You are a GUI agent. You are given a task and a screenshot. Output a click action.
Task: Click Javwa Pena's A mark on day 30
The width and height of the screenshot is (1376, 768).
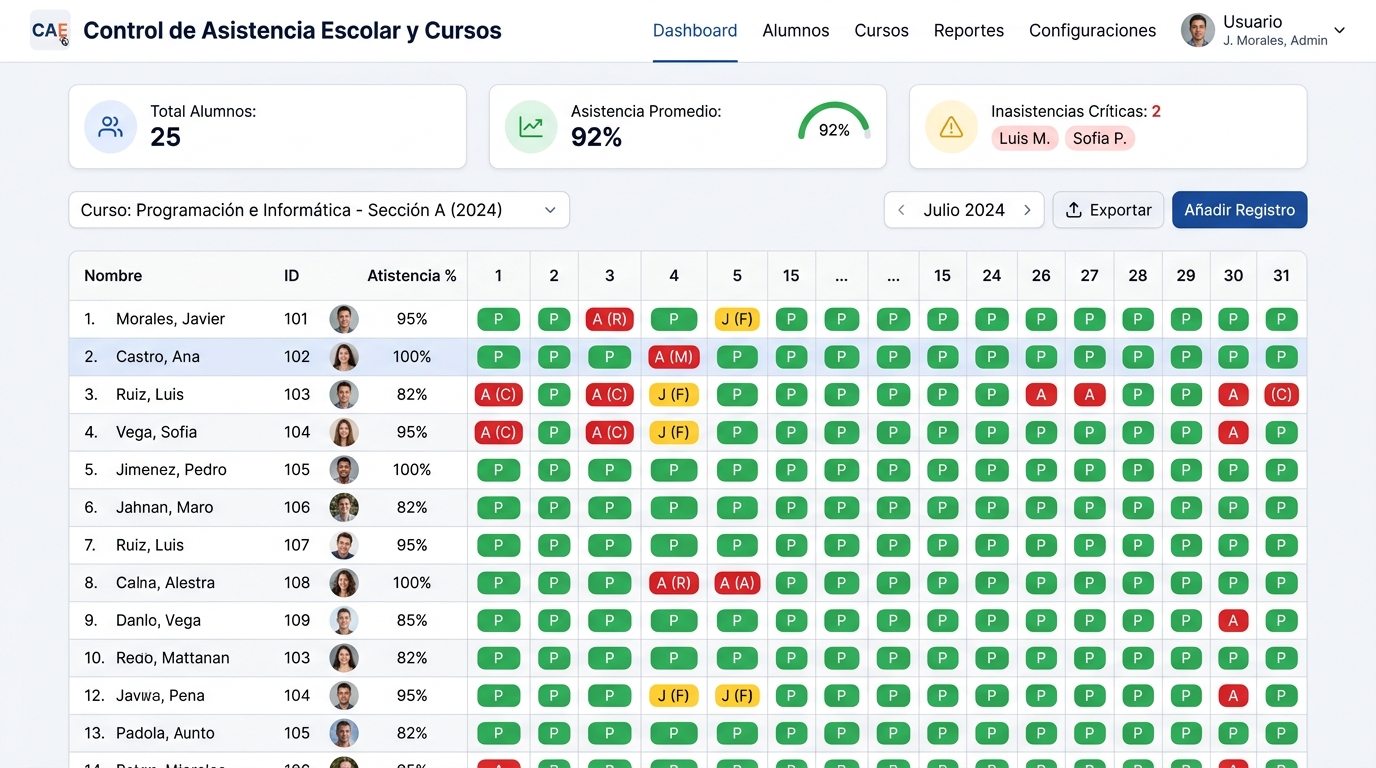[1233, 696]
